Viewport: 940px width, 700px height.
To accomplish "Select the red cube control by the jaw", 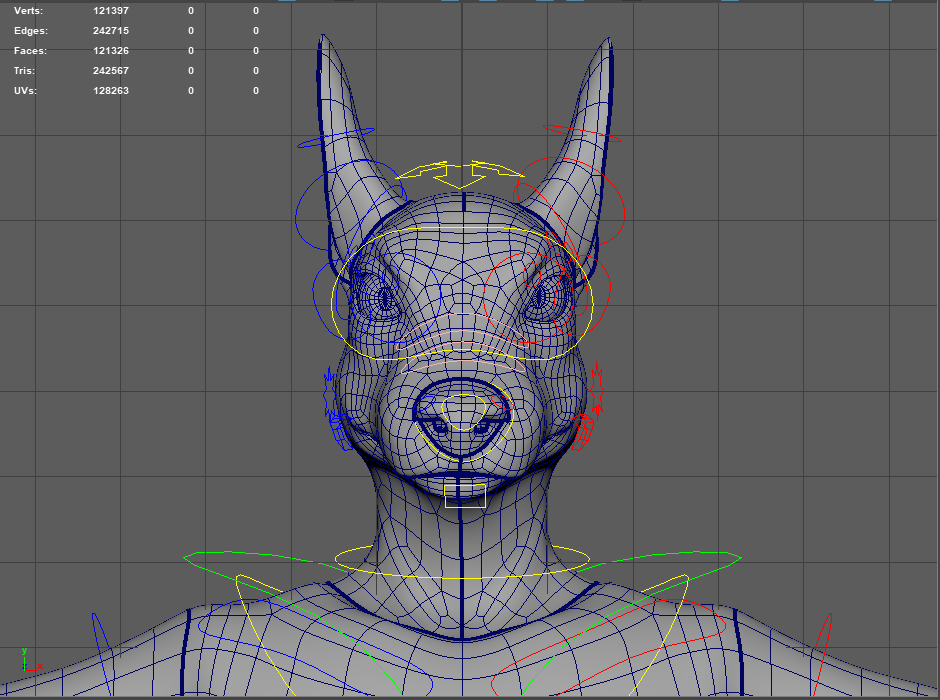I will 582,432.
